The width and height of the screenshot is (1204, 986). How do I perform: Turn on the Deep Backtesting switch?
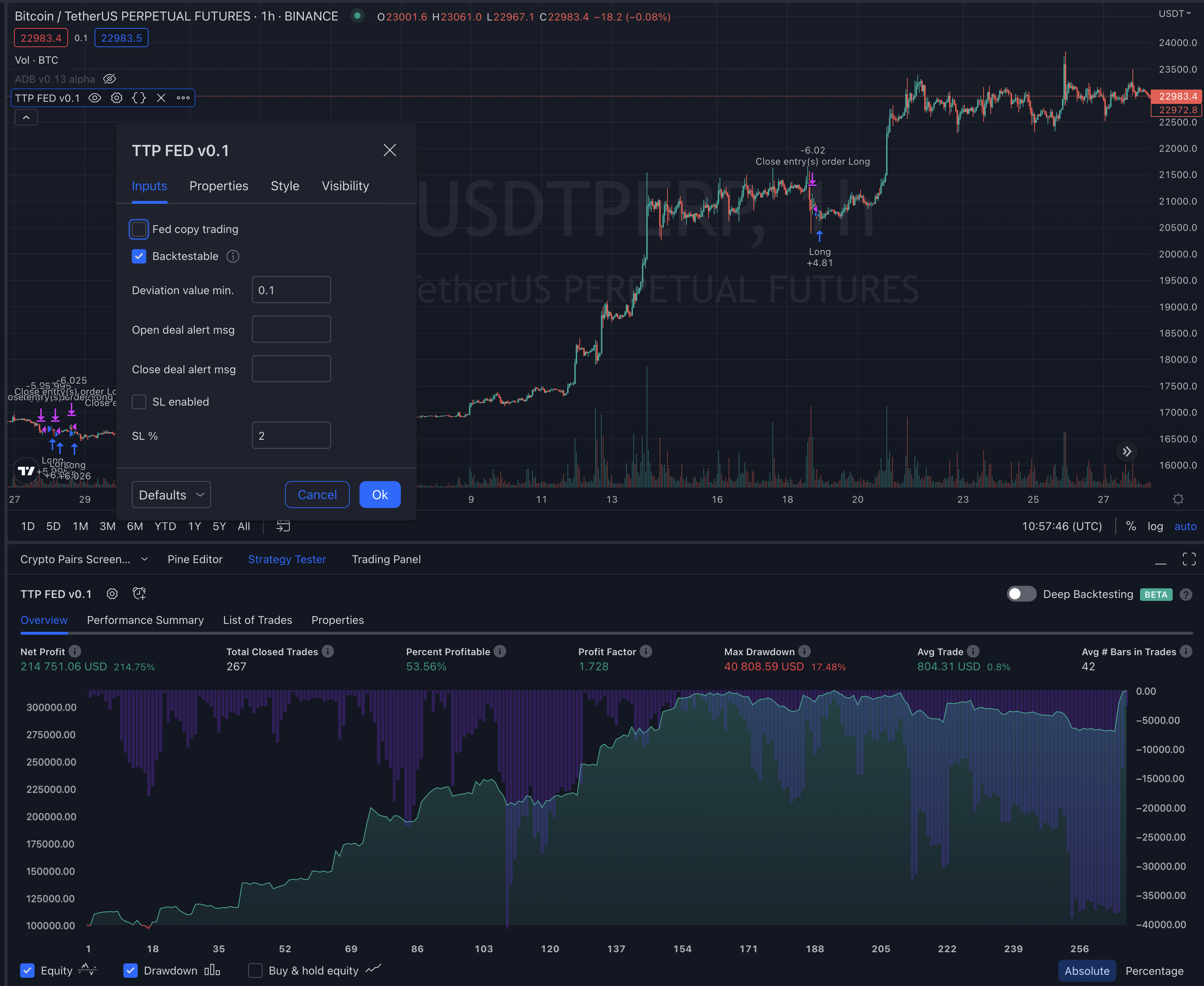click(x=1021, y=594)
